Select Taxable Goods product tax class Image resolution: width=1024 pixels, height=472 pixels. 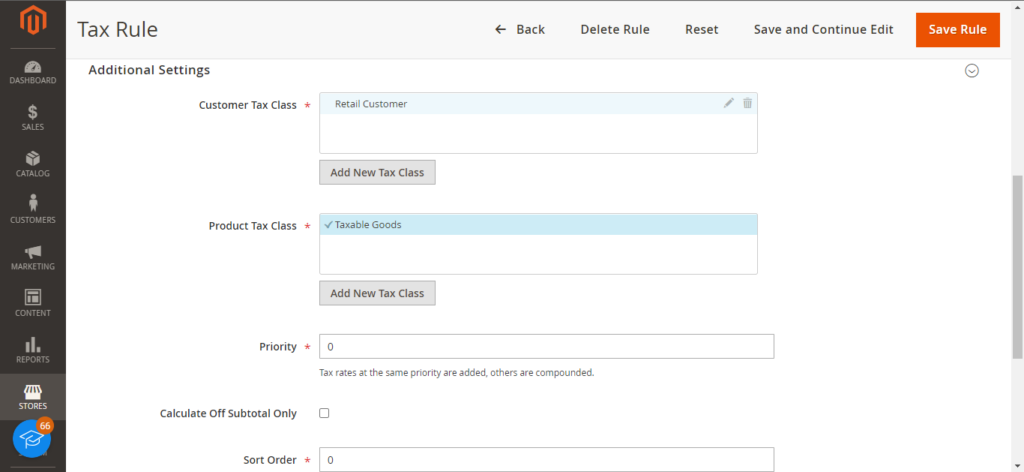point(538,225)
